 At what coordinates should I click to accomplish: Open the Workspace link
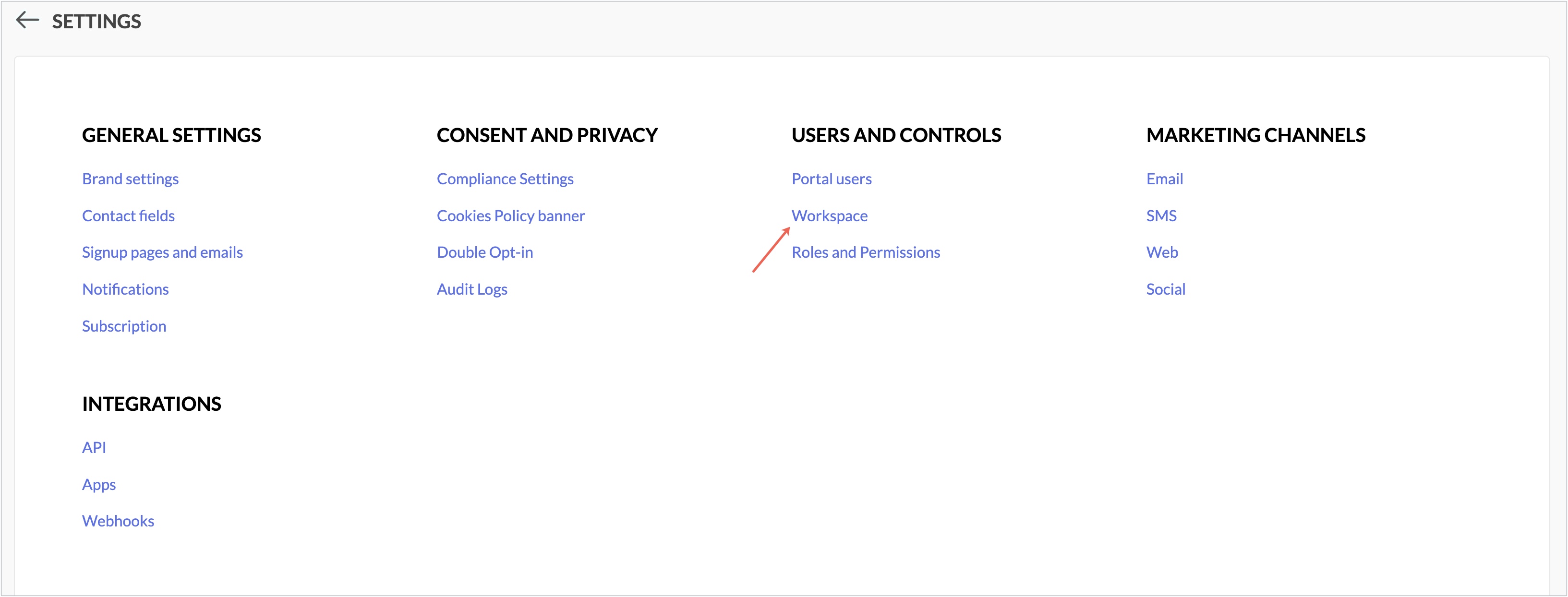click(x=830, y=216)
